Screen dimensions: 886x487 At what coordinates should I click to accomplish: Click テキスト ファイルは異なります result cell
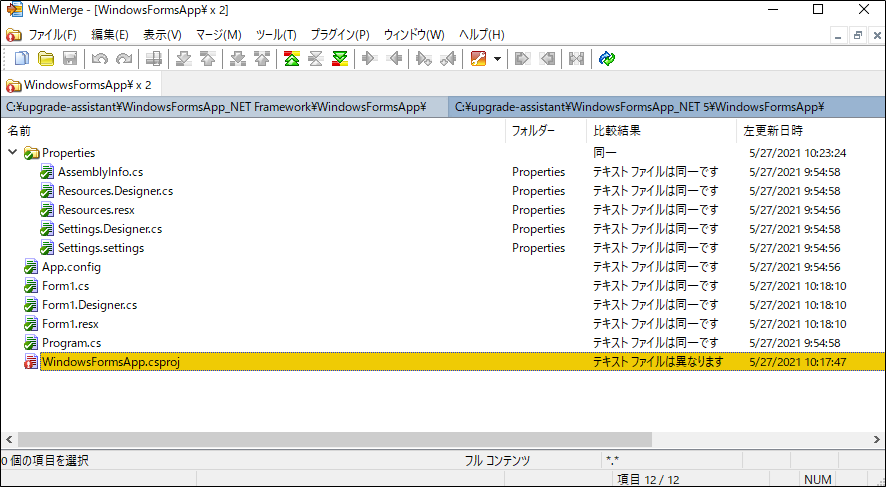pyautogui.click(x=658, y=362)
